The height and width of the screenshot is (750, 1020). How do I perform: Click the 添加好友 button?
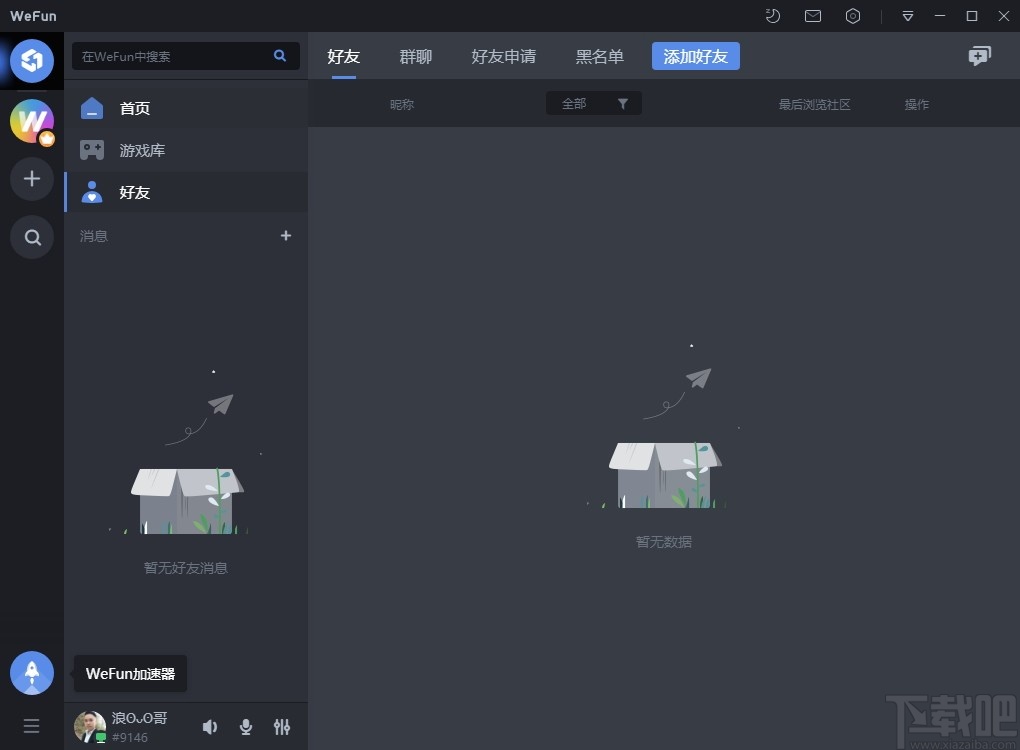[695, 56]
